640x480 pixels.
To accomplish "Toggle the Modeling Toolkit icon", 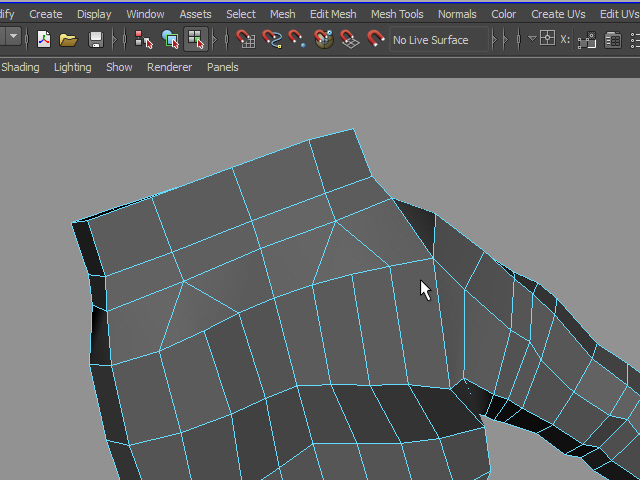I will [587, 40].
